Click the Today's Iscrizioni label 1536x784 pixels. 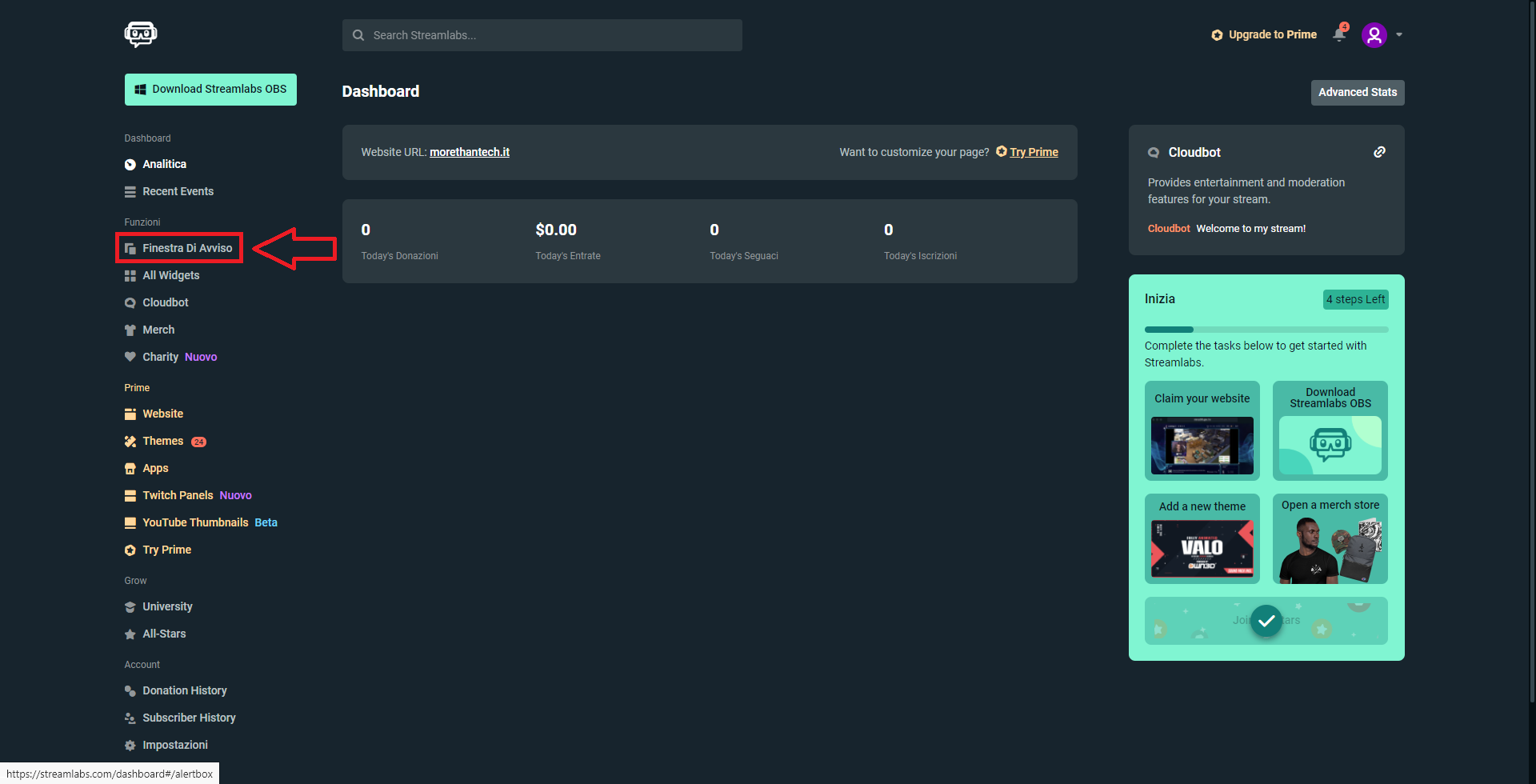click(920, 256)
